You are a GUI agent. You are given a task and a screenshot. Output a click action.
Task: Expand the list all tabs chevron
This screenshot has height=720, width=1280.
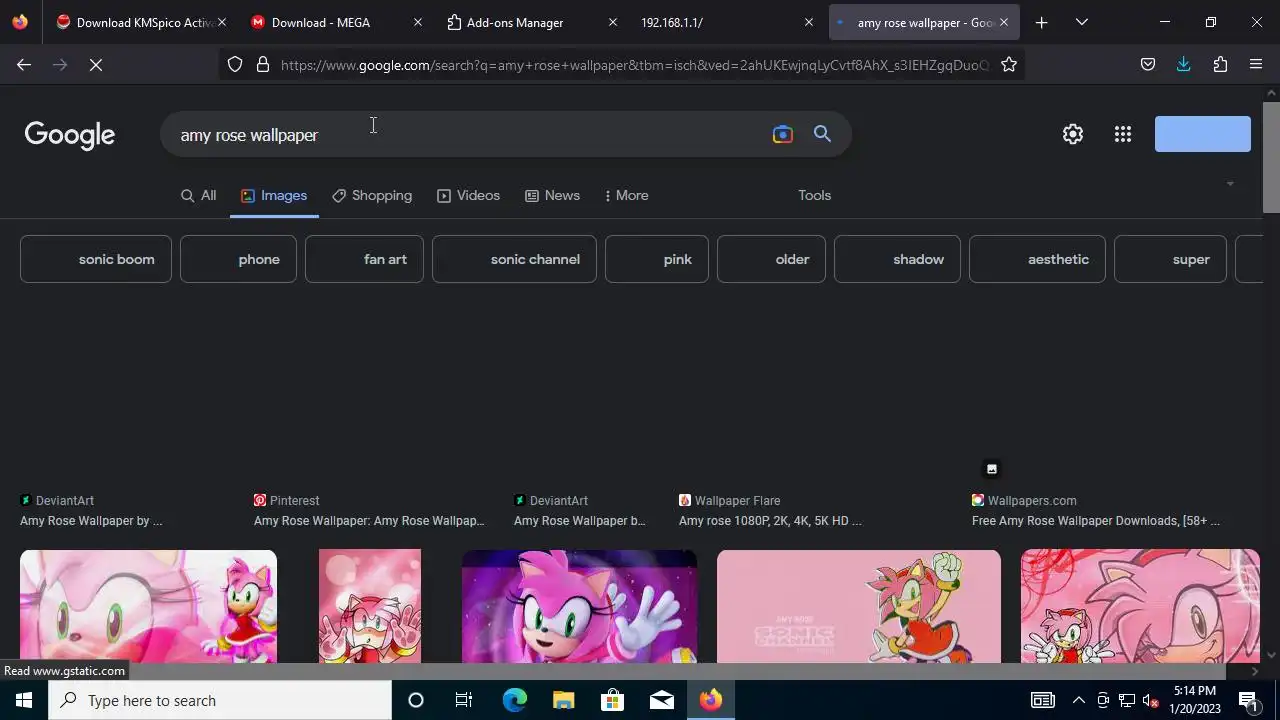[1081, 22]
